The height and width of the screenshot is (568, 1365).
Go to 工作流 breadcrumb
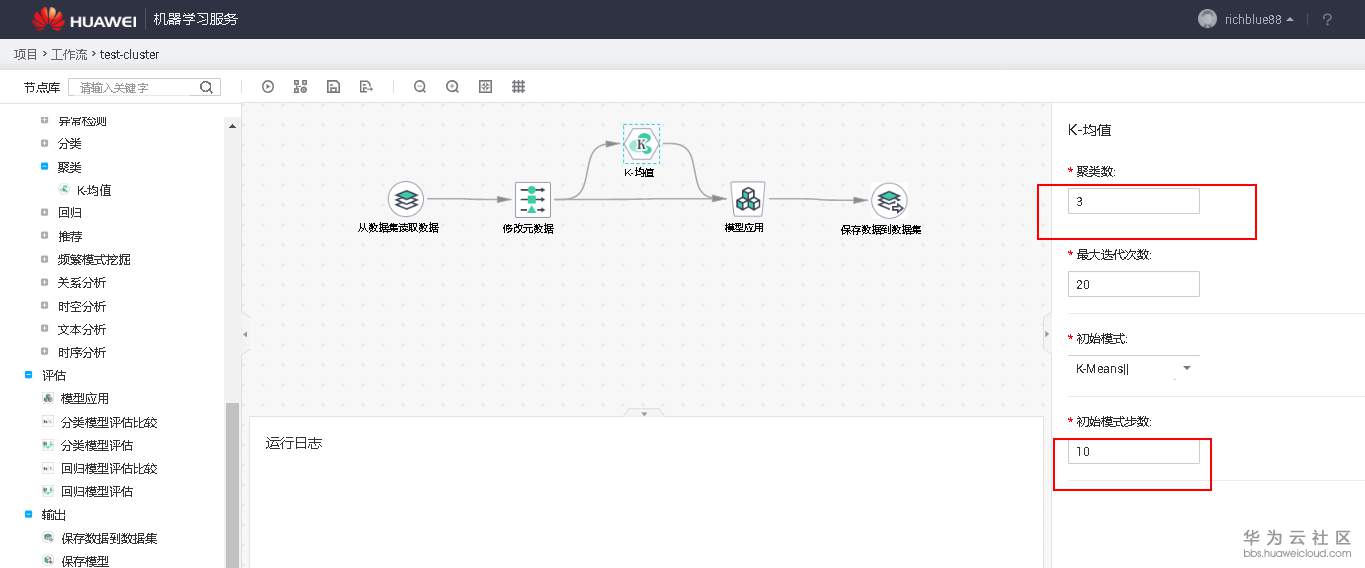pyautogui.click(x=69, y=54)
